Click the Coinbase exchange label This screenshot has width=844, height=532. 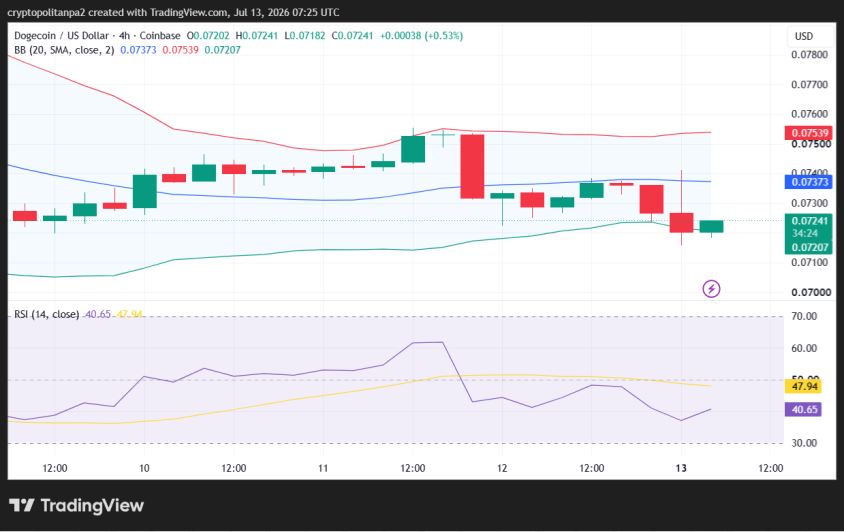[160, 36]
